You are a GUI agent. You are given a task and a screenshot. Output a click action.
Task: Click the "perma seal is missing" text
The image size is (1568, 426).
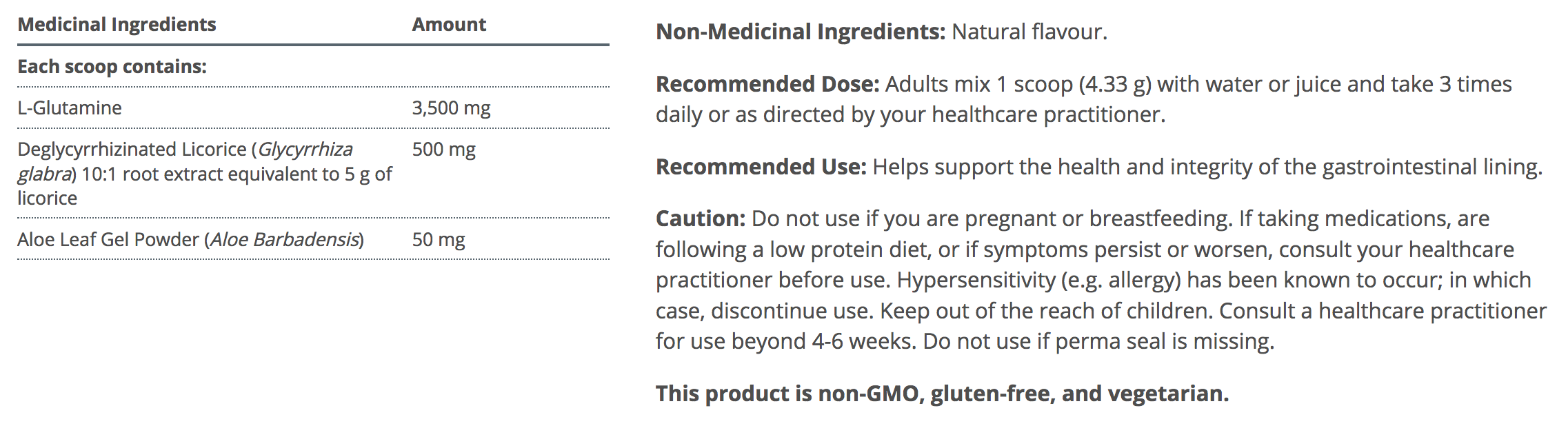(1164, 341)
